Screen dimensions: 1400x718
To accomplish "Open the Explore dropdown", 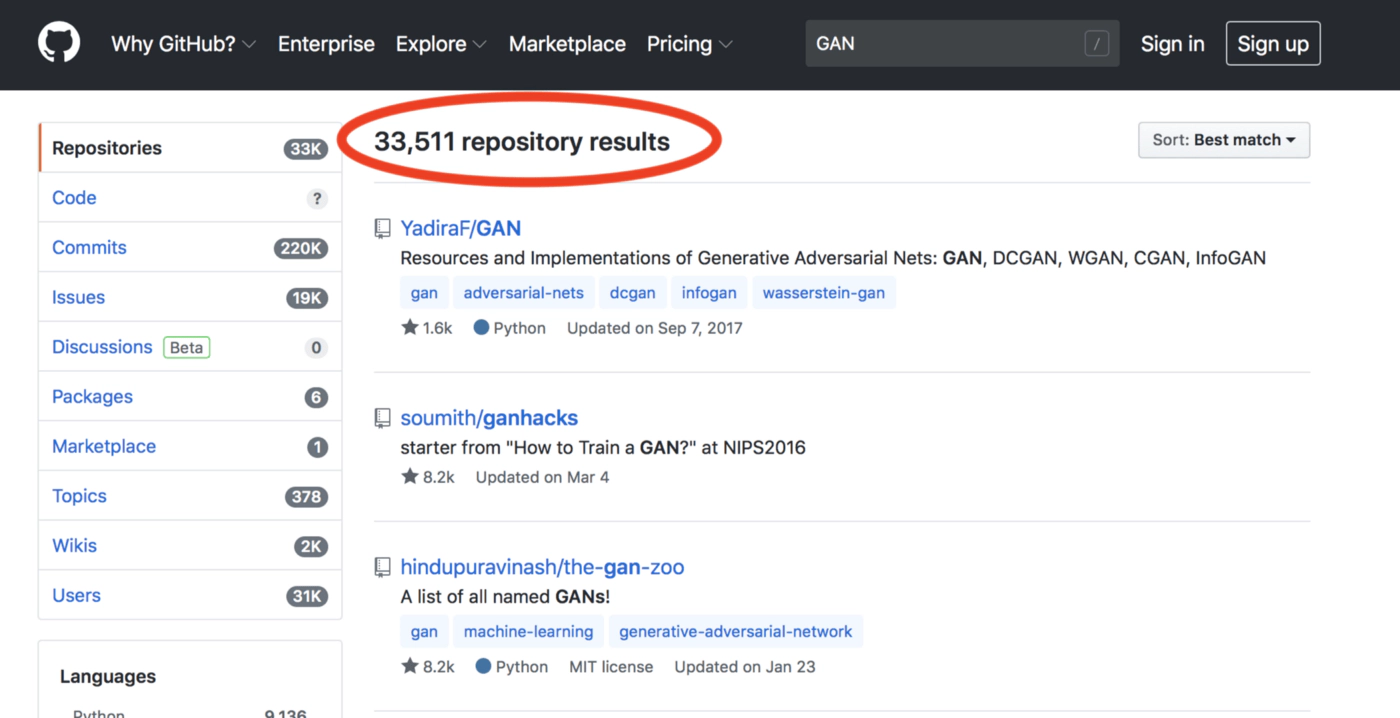I will tap(441, 44).
